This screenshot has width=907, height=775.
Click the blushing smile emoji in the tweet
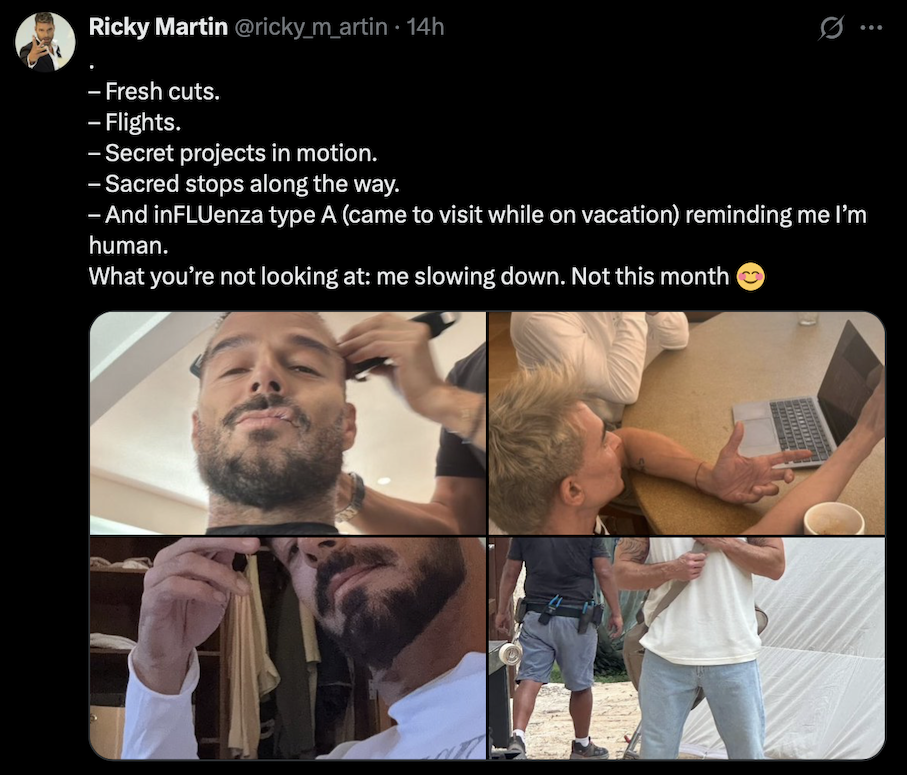(x=752, y=276)
